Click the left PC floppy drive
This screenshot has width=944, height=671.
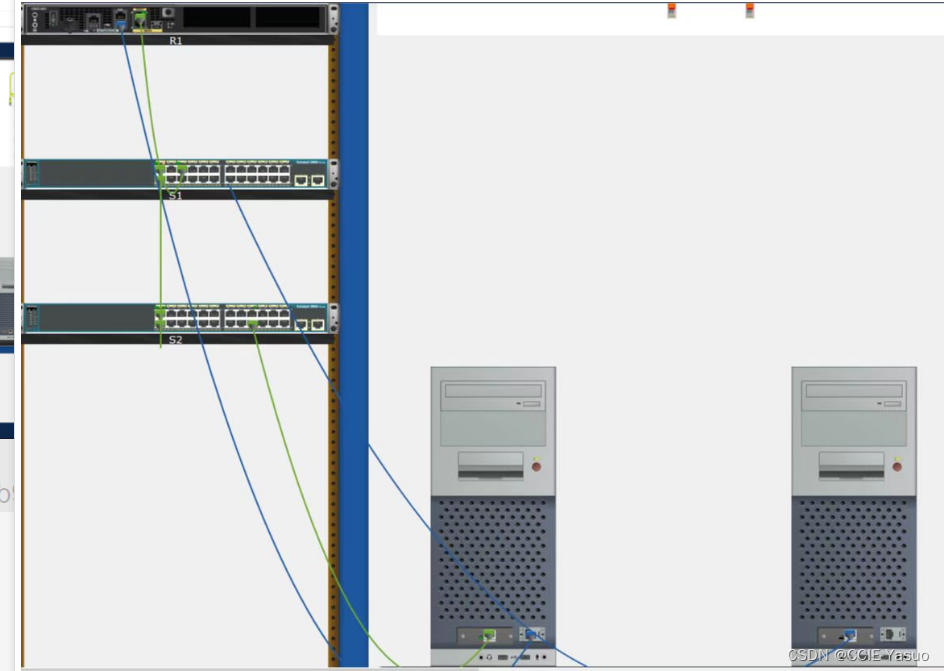coord(490,466)
